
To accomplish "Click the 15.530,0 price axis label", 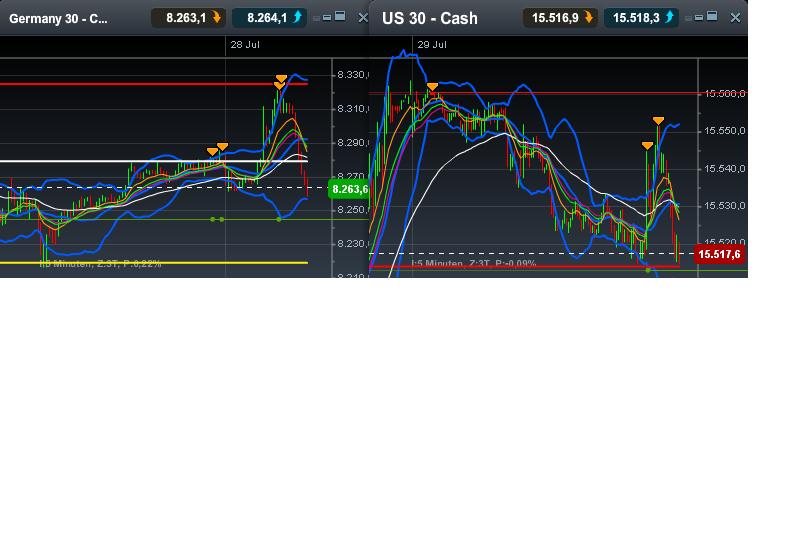I will pos(724,206).
